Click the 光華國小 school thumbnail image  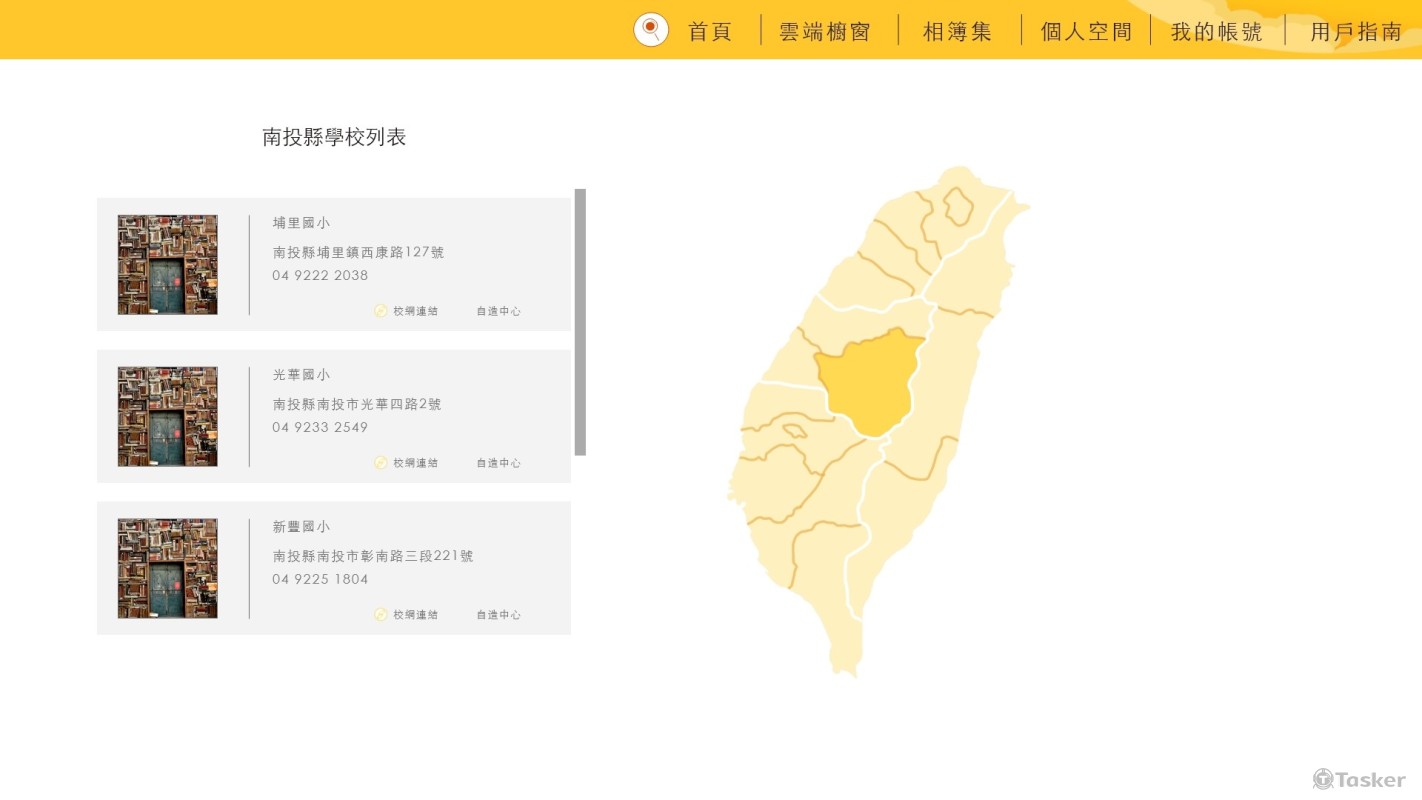coord(167,416)
